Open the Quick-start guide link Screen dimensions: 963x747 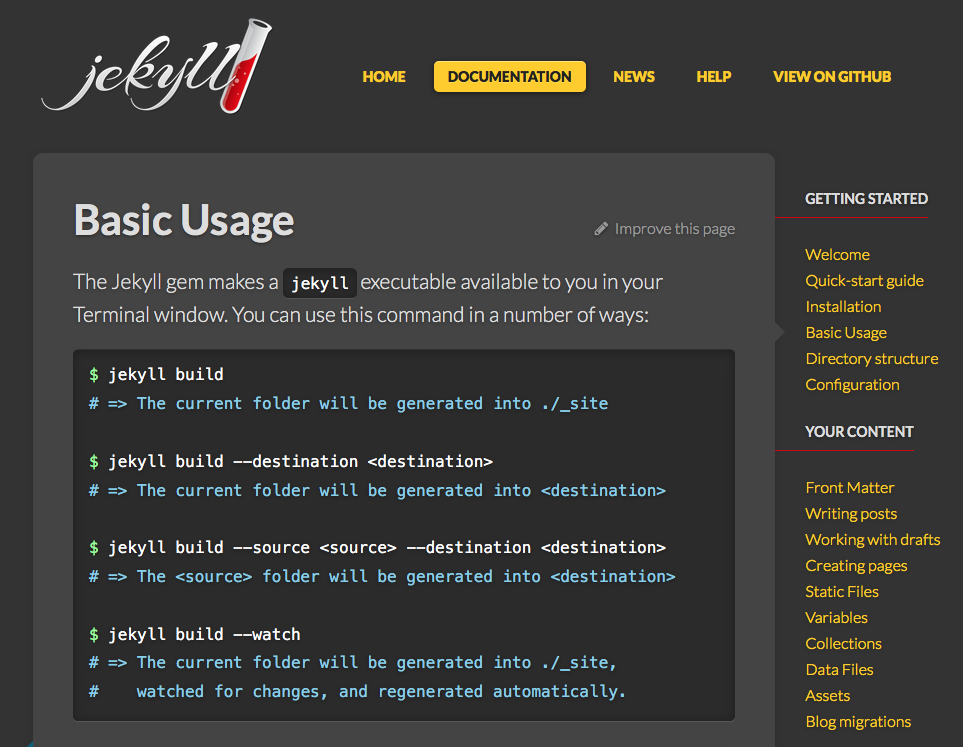click(864, 281)
